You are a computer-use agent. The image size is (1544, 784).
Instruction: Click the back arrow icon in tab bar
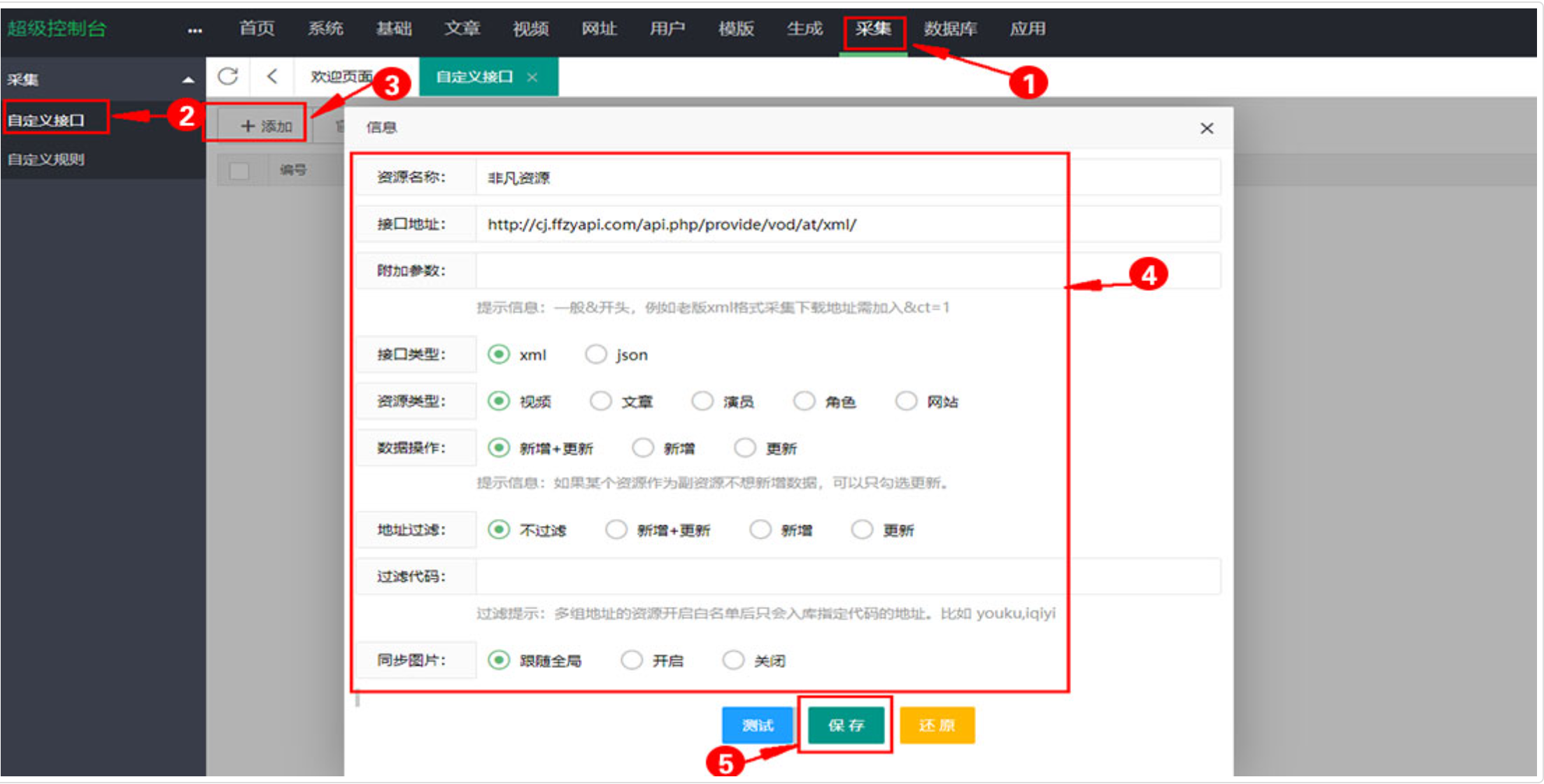click(x=272, y=76)
